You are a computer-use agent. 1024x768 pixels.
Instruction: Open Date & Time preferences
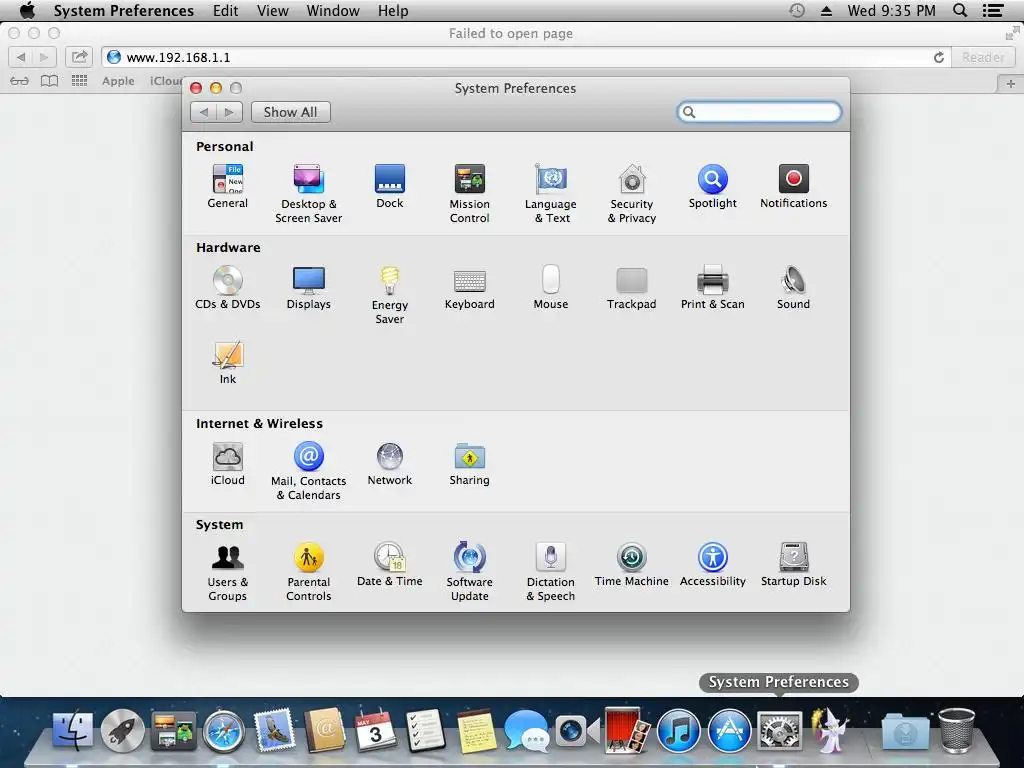click(x=390, y=565)
